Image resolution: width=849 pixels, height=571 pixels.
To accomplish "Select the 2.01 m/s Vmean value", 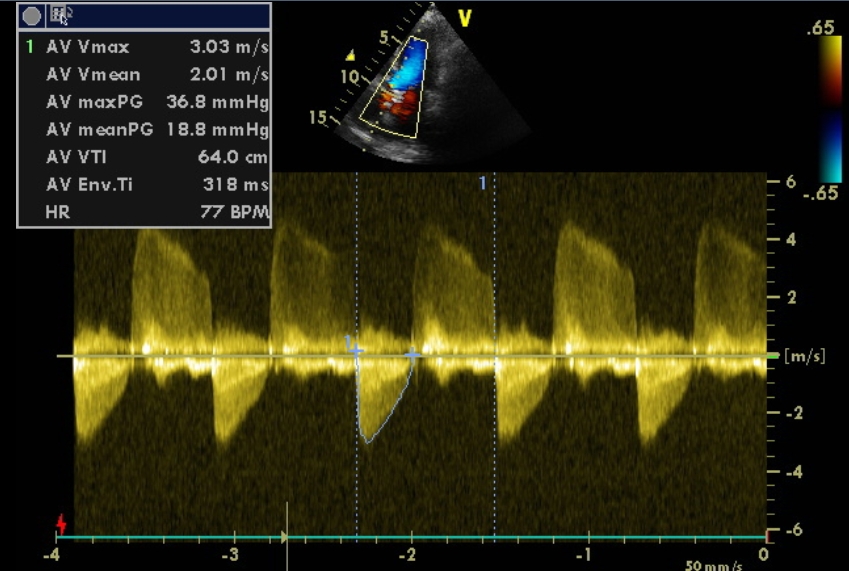I will point(229,75).
